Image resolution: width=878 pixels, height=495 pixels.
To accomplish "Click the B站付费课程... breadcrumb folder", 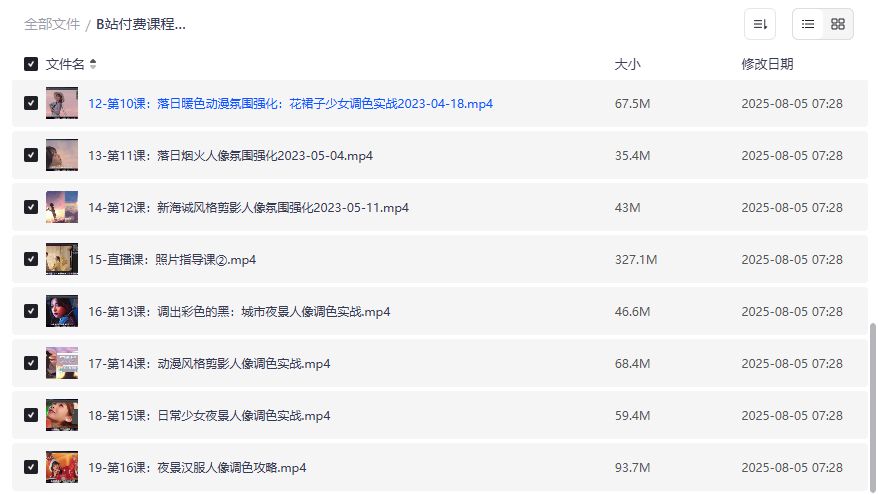I will [x=141, y=25].
